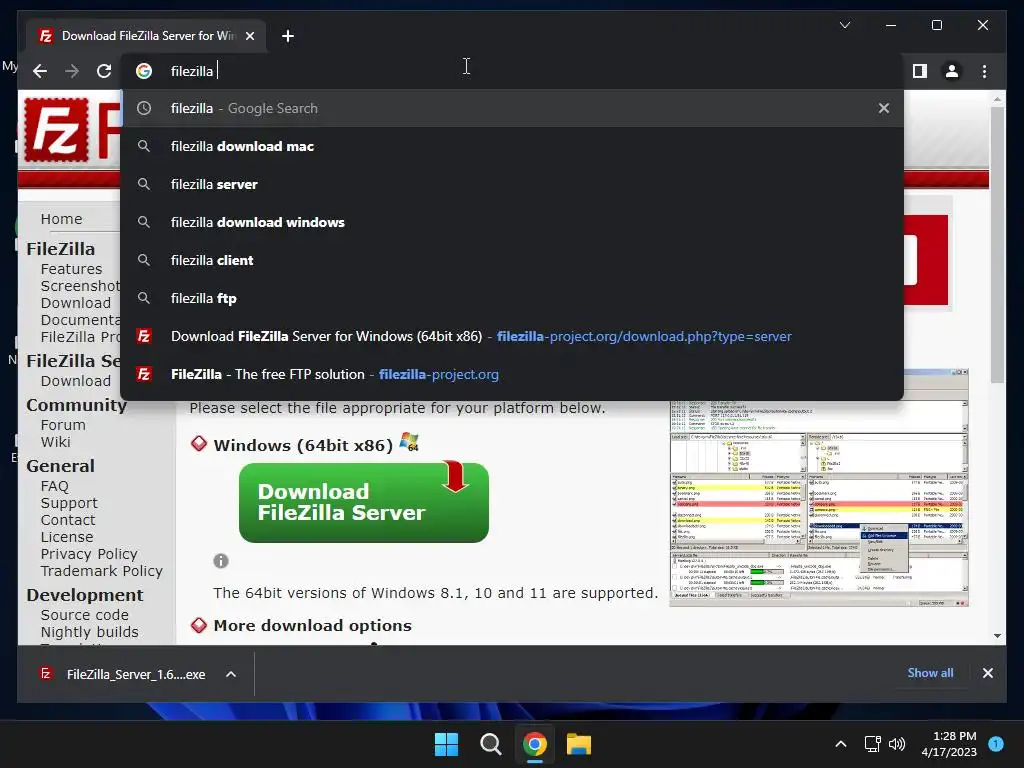Click the scrollbar down arrow
Viewport: 1024px width, 768px height.
[x=997, y=635]
